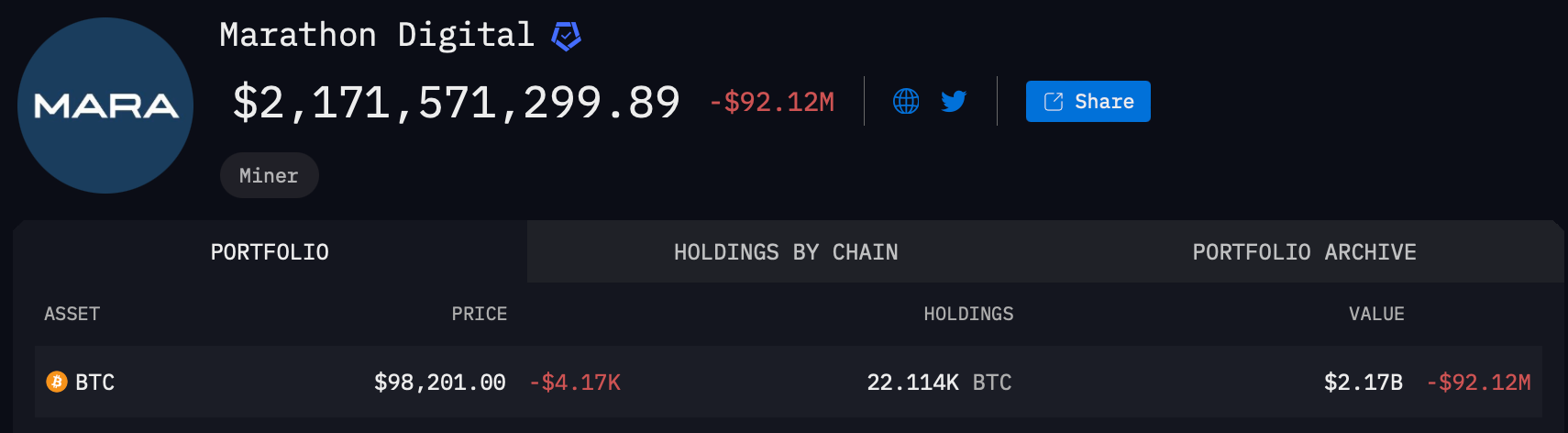Image resolution: width=1568 pixels, height=433 pixels.
Task: Sort by the Price column header
Action: tap(479, 314)
